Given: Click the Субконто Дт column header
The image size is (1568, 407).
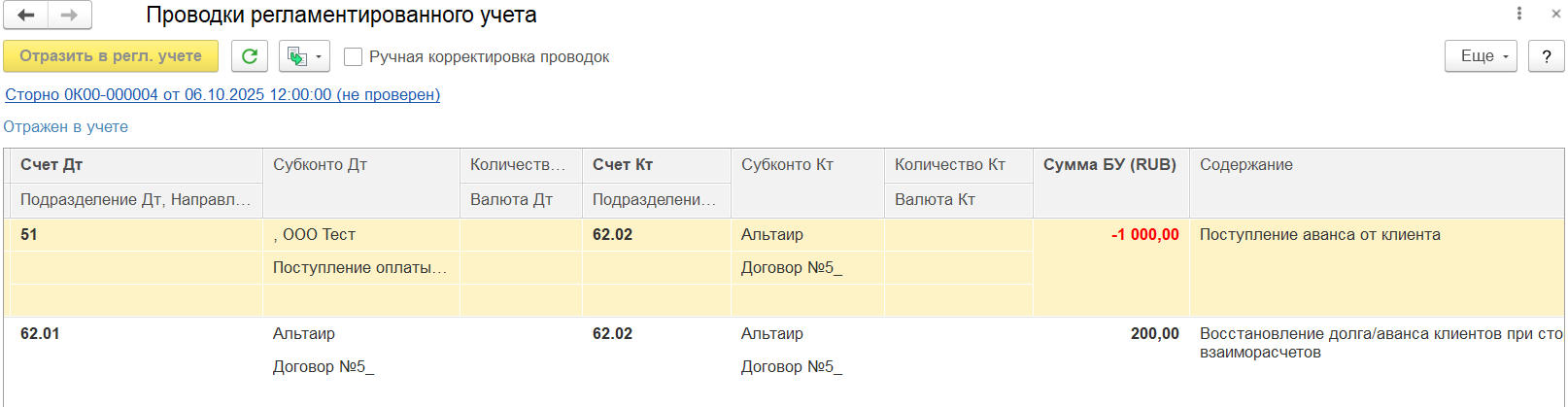Looking at the screenshot, I should [321, 165].
